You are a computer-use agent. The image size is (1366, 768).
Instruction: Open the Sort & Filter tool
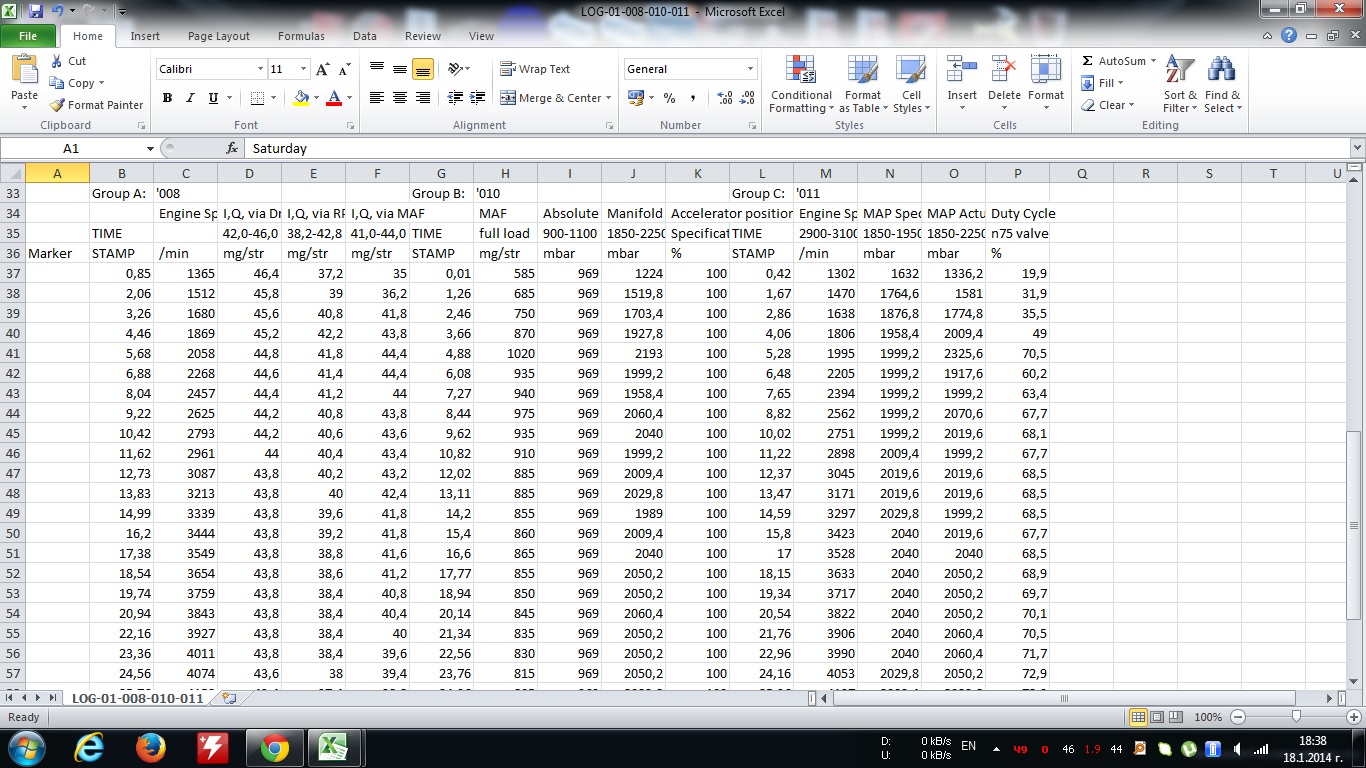coord(1180,85)
